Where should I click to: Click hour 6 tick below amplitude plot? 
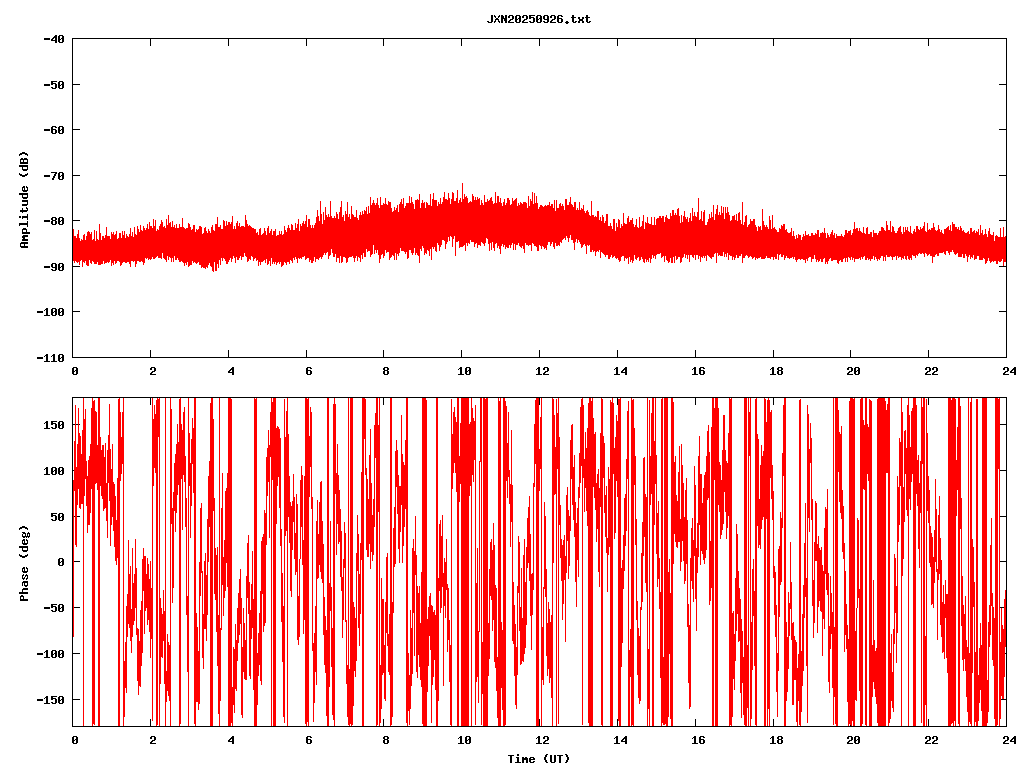click(308, 371)
